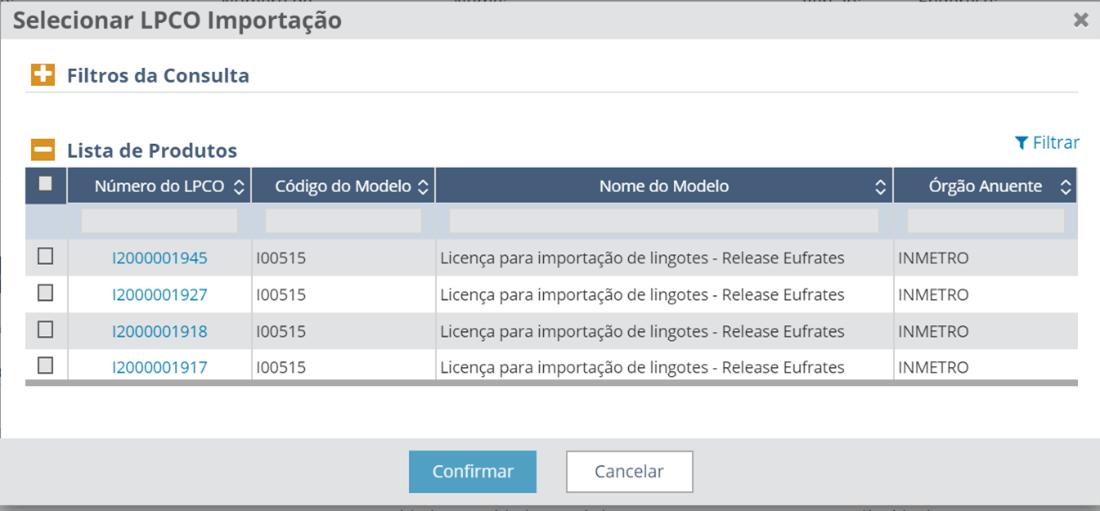
Task: Sort by Nome do Modelo arrows
Action: [x=880, y=187]
